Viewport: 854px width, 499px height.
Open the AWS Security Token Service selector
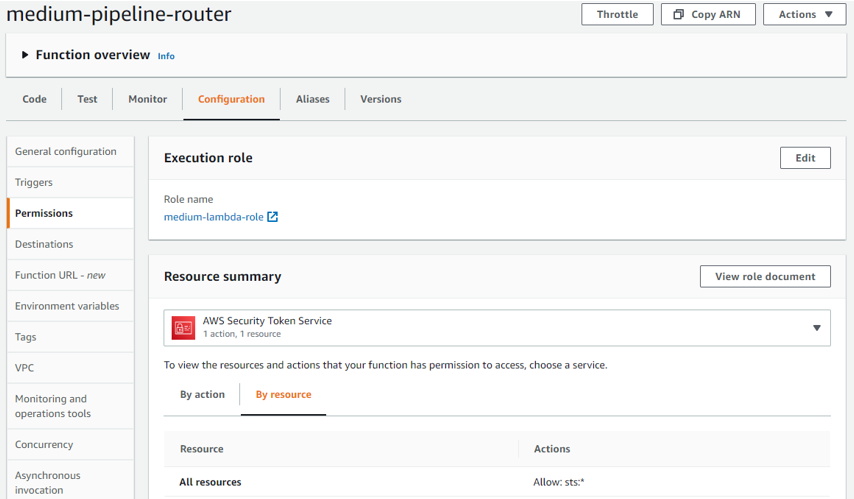pos(497,328)
